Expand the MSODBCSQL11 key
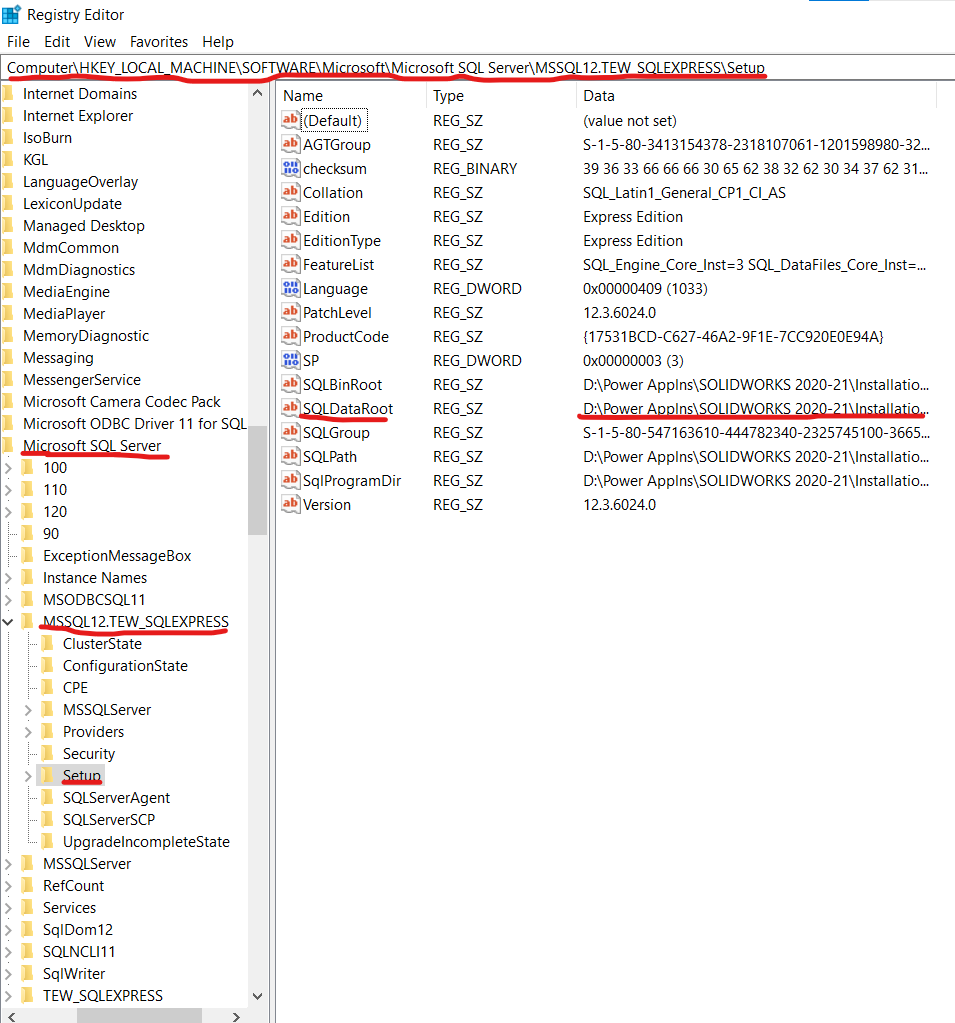 tap(8, 600)
